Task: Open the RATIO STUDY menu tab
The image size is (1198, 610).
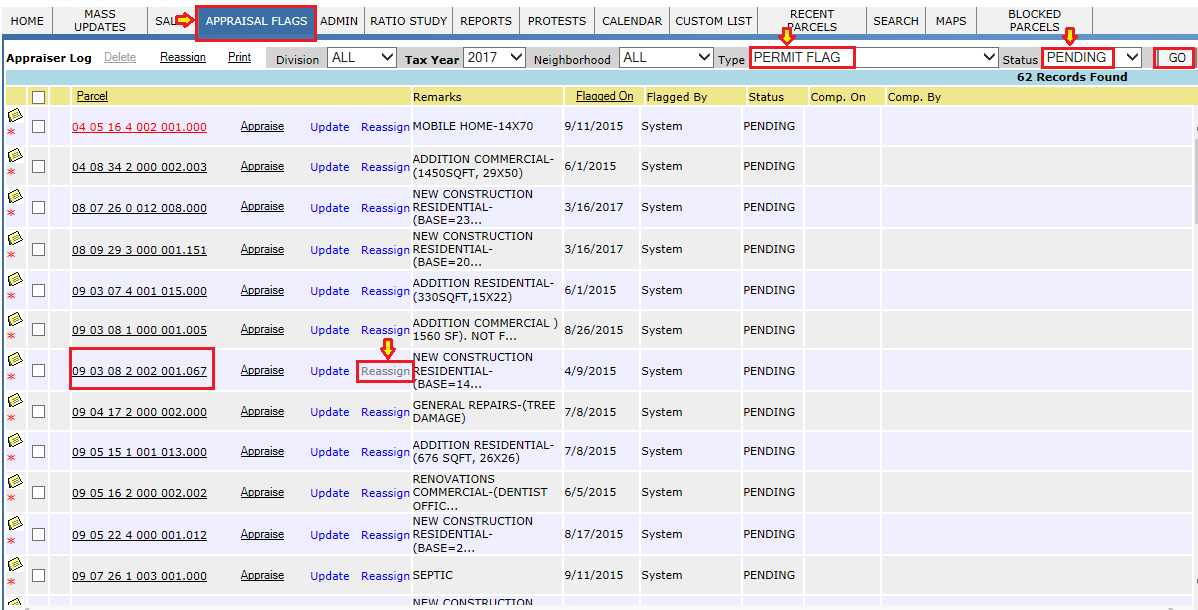Action: click(x=408, y=21)
